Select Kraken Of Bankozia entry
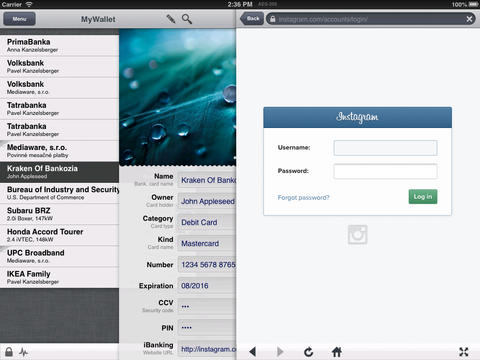 (59, 172)
